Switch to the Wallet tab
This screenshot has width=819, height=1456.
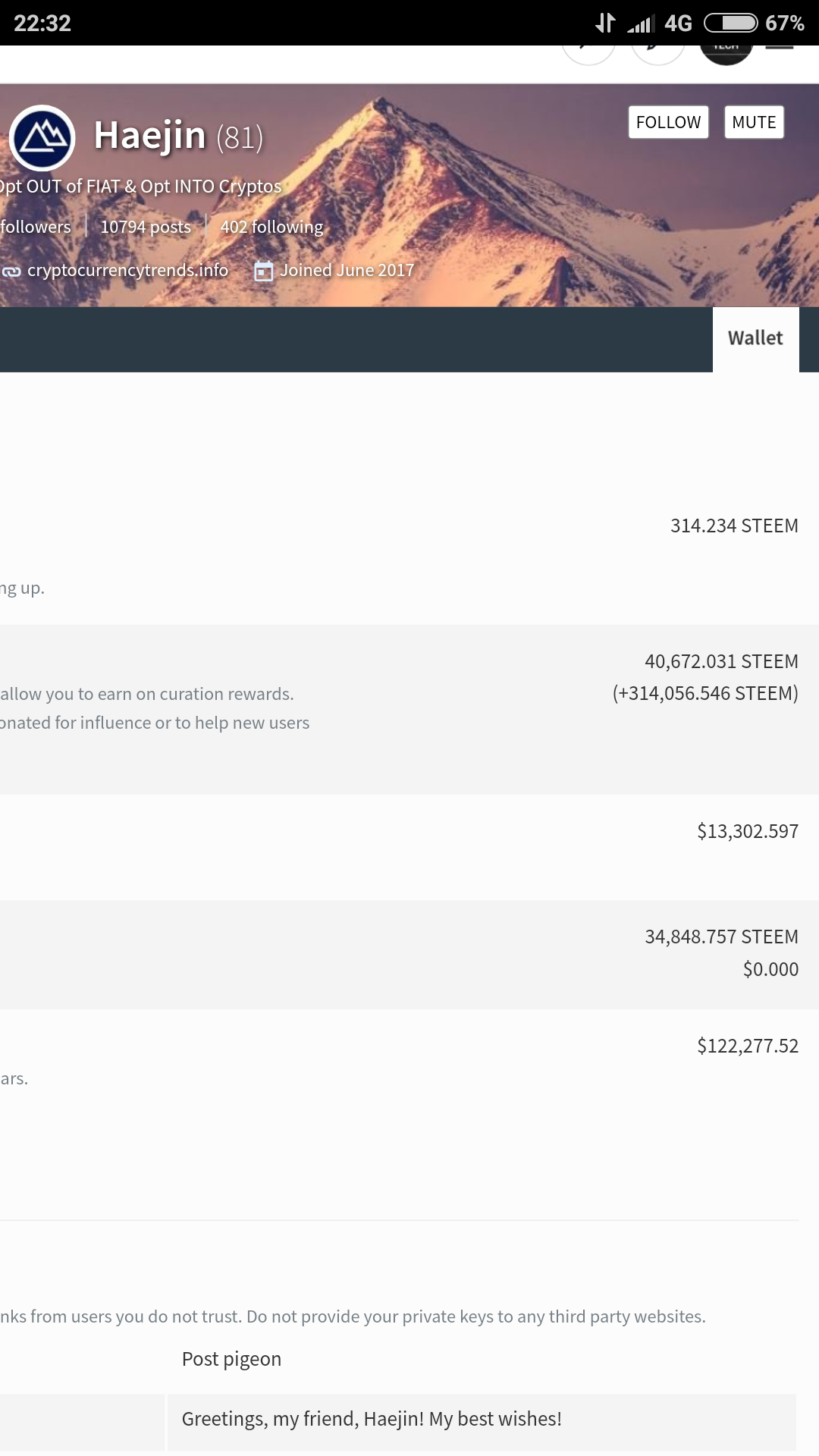click(755, 338)
